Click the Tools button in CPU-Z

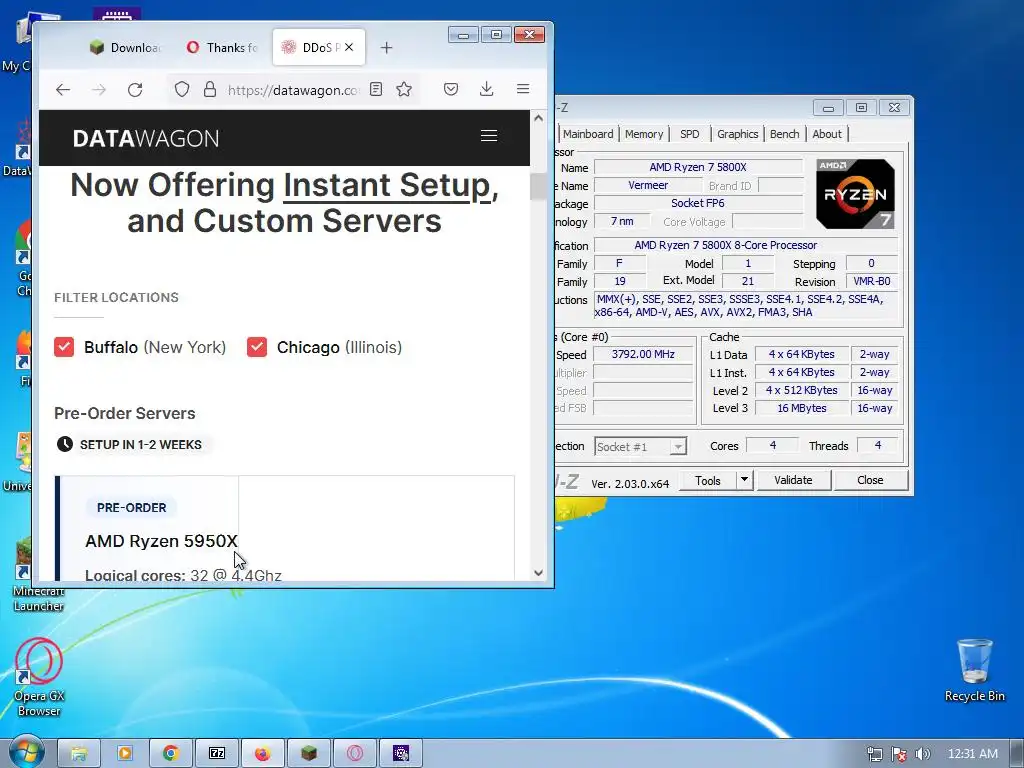click(708, 481)
